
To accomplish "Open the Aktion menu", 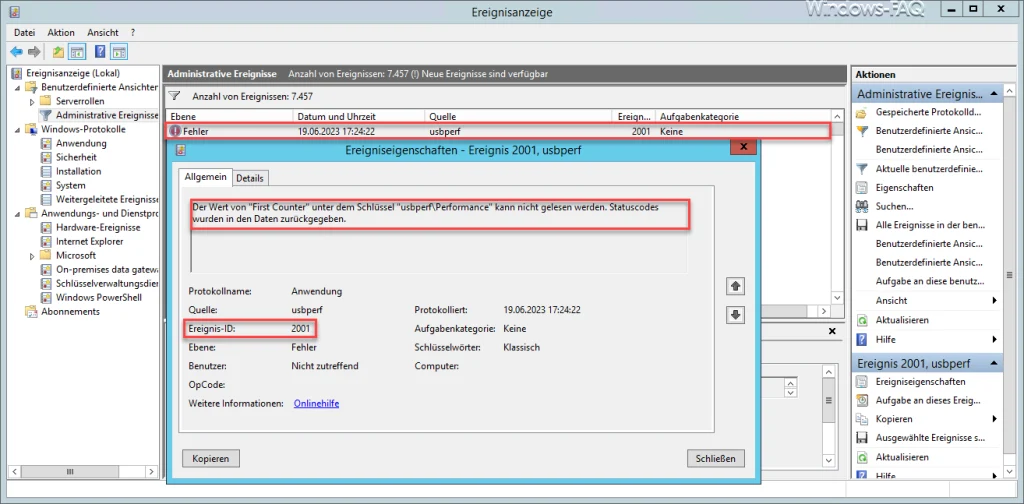I will pyautogui.click(x=61, y=32).
